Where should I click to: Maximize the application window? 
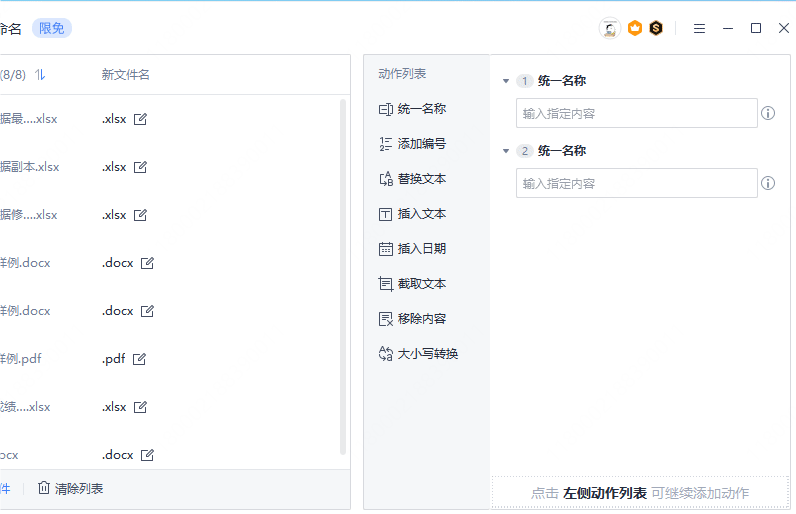point(756,28)
